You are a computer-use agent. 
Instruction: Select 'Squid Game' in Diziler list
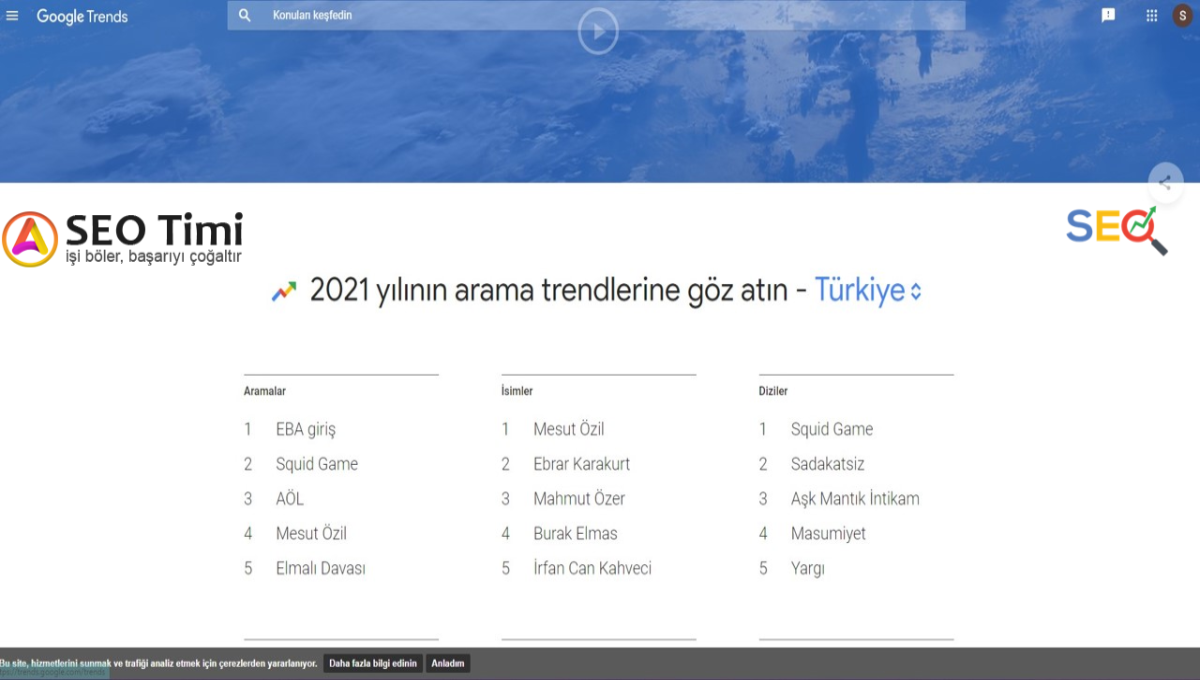832,430
